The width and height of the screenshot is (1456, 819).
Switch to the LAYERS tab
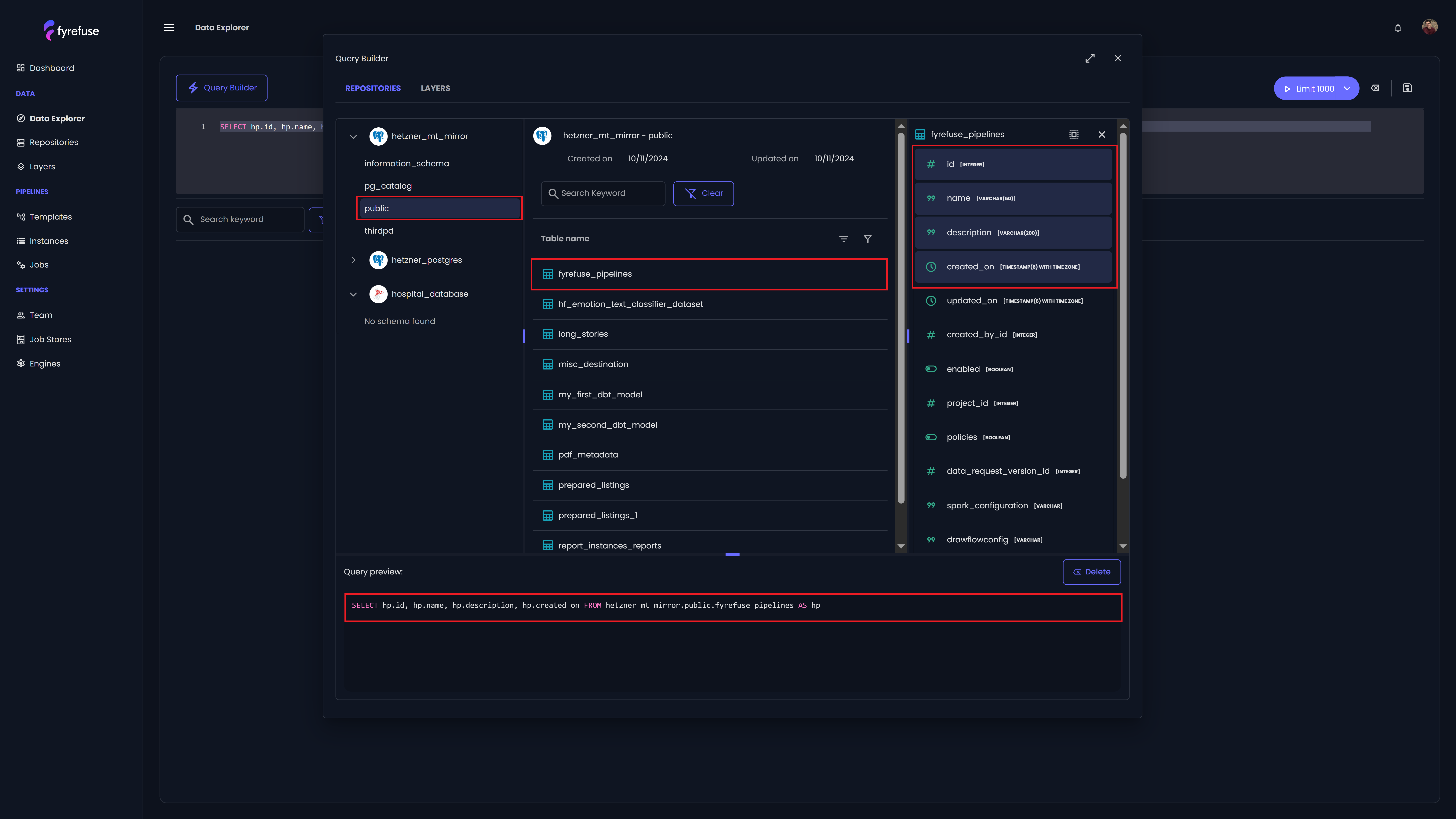click(435, 88)
